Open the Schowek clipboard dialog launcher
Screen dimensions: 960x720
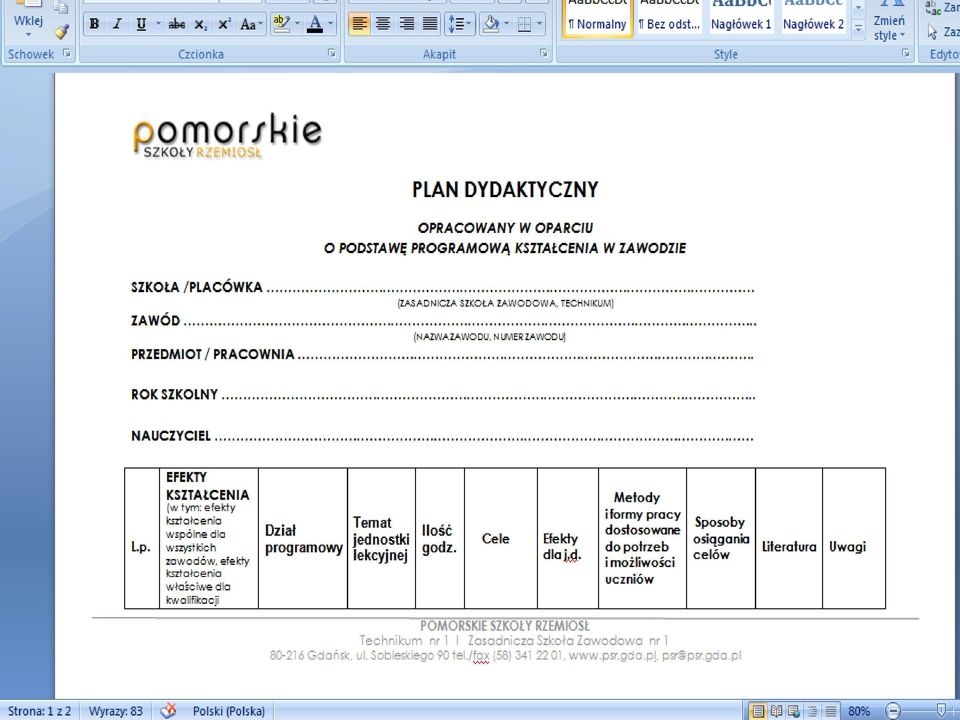[x=67, y=54]
